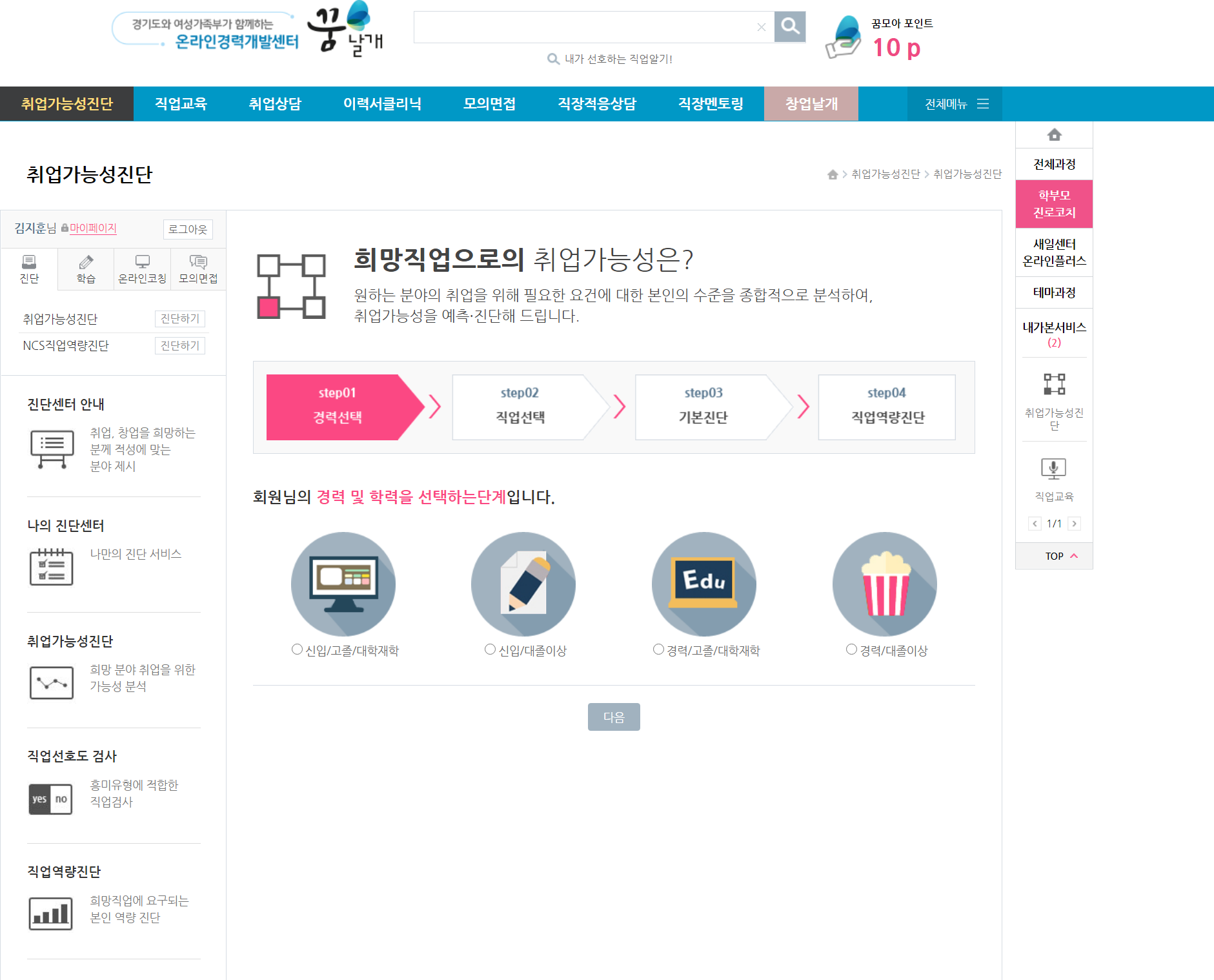Open 테마과정 in right sidebar
This screenshot has width=1214, height=980.
tap(1054, 293)
